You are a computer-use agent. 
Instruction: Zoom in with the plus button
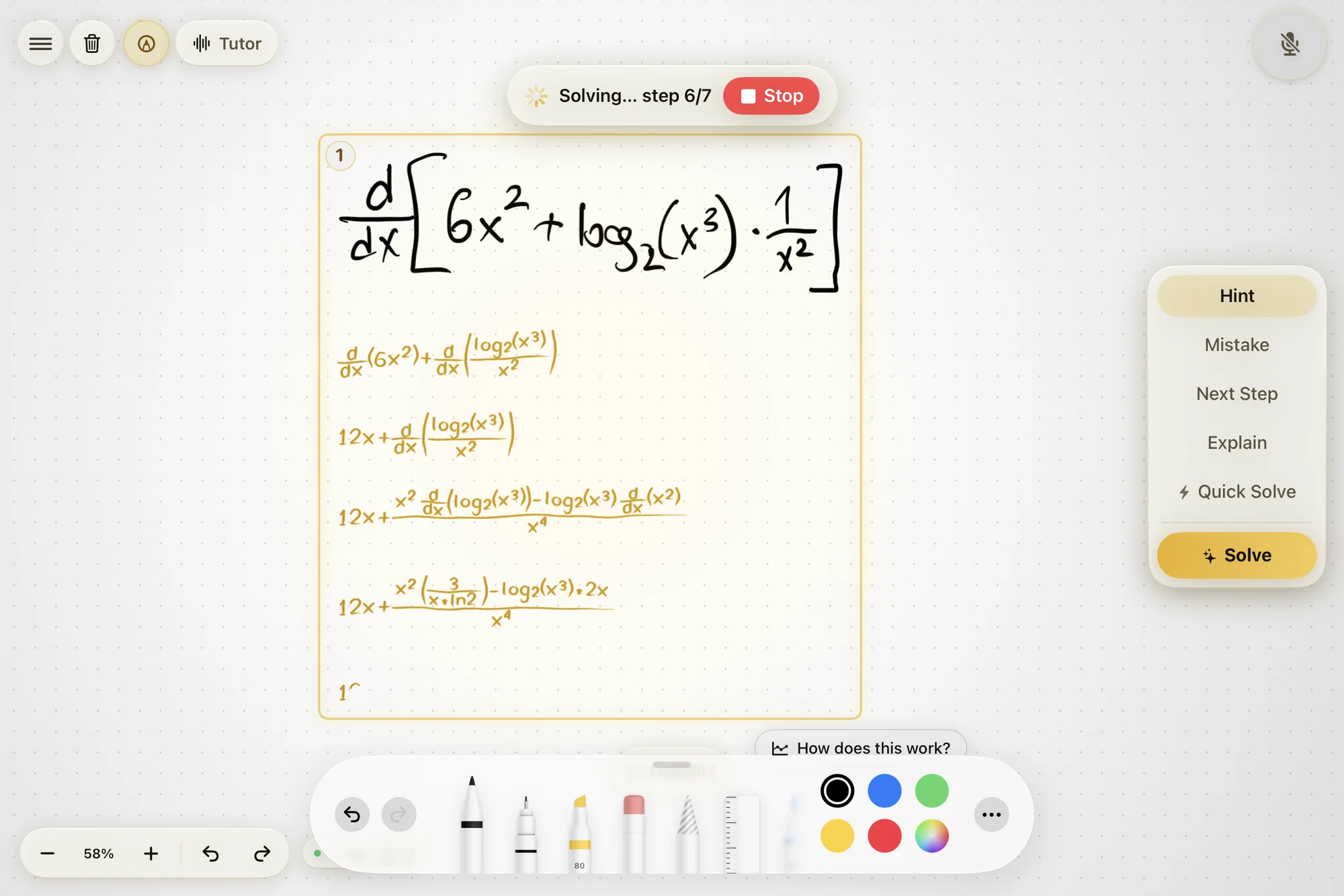point(151,854)
